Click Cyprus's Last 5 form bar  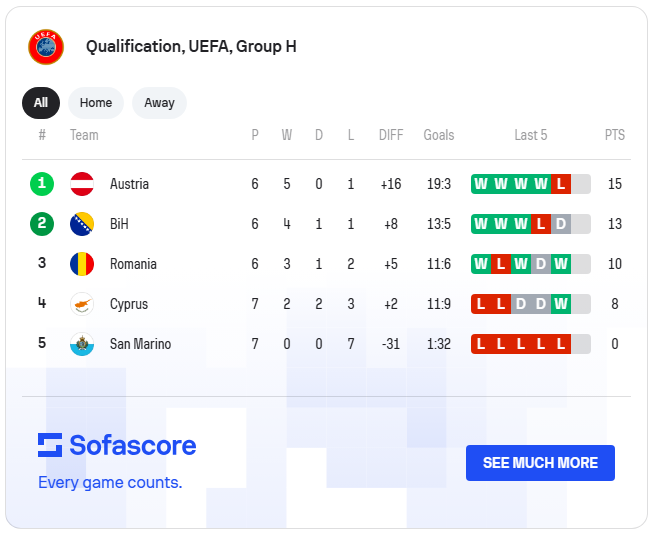tap(530, 304)
